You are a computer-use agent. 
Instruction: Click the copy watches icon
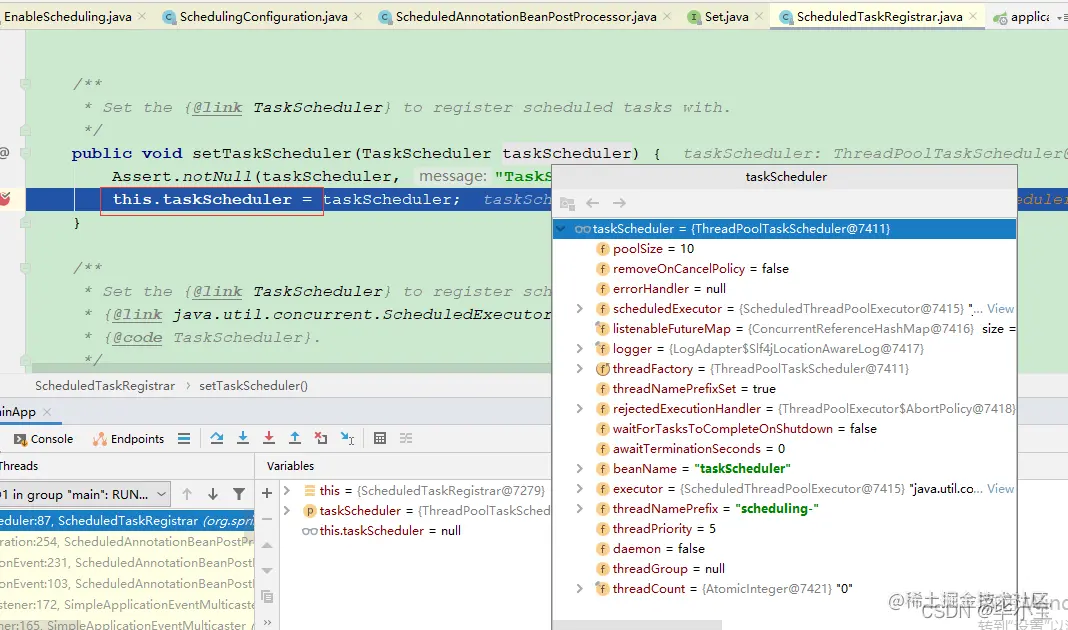click(267, 597)
